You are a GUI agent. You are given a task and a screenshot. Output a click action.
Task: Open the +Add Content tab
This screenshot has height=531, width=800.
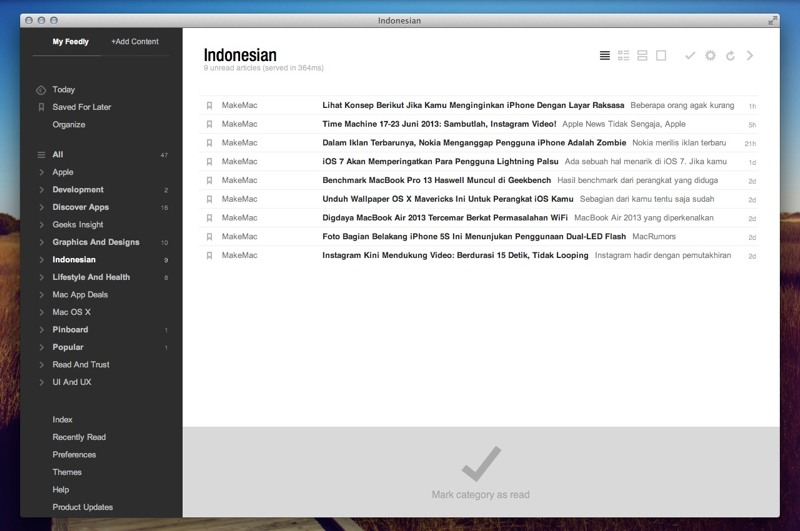[x=135, y=42]
